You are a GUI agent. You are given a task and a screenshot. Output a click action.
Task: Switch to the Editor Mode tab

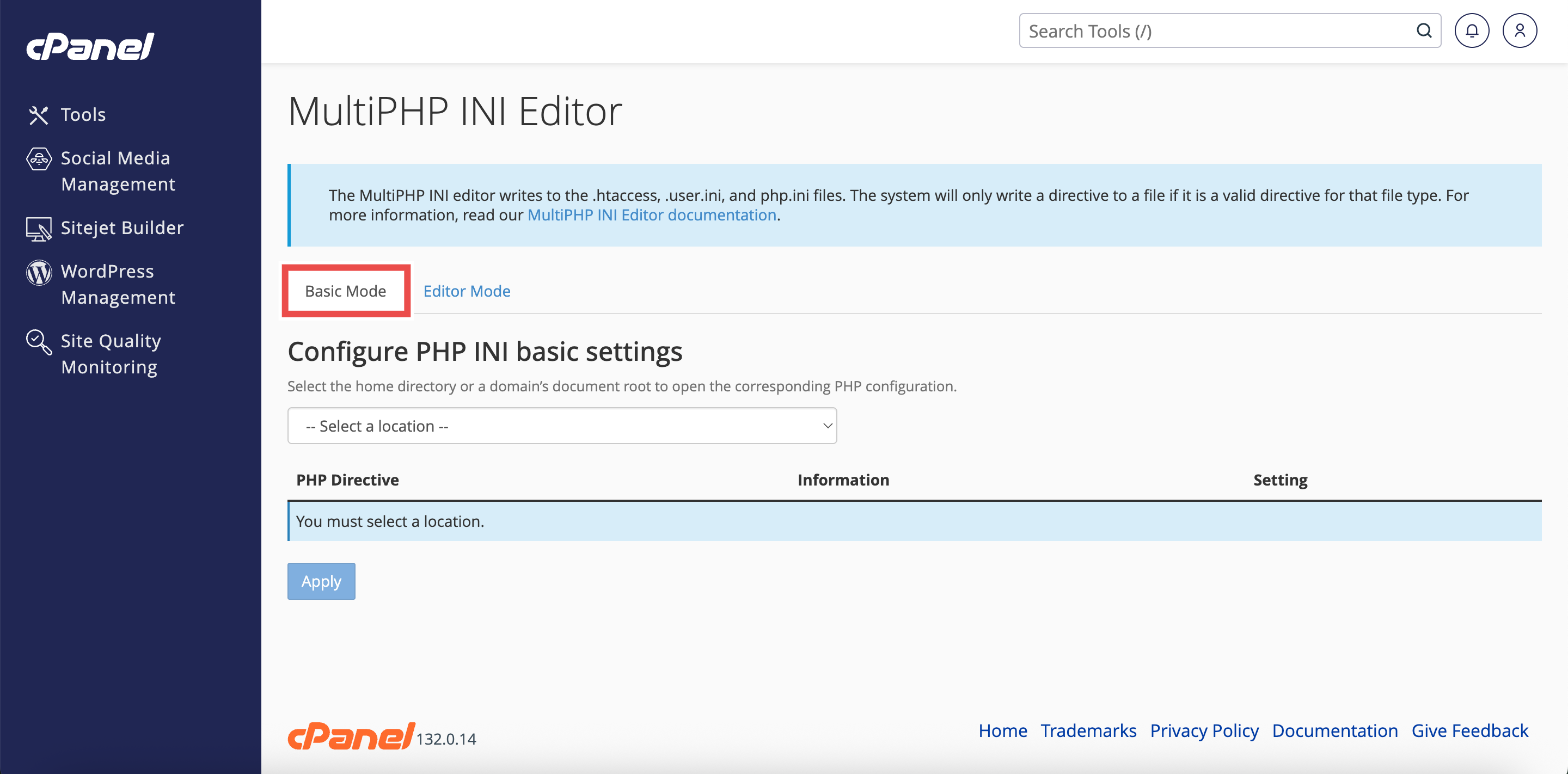point(466,291)
